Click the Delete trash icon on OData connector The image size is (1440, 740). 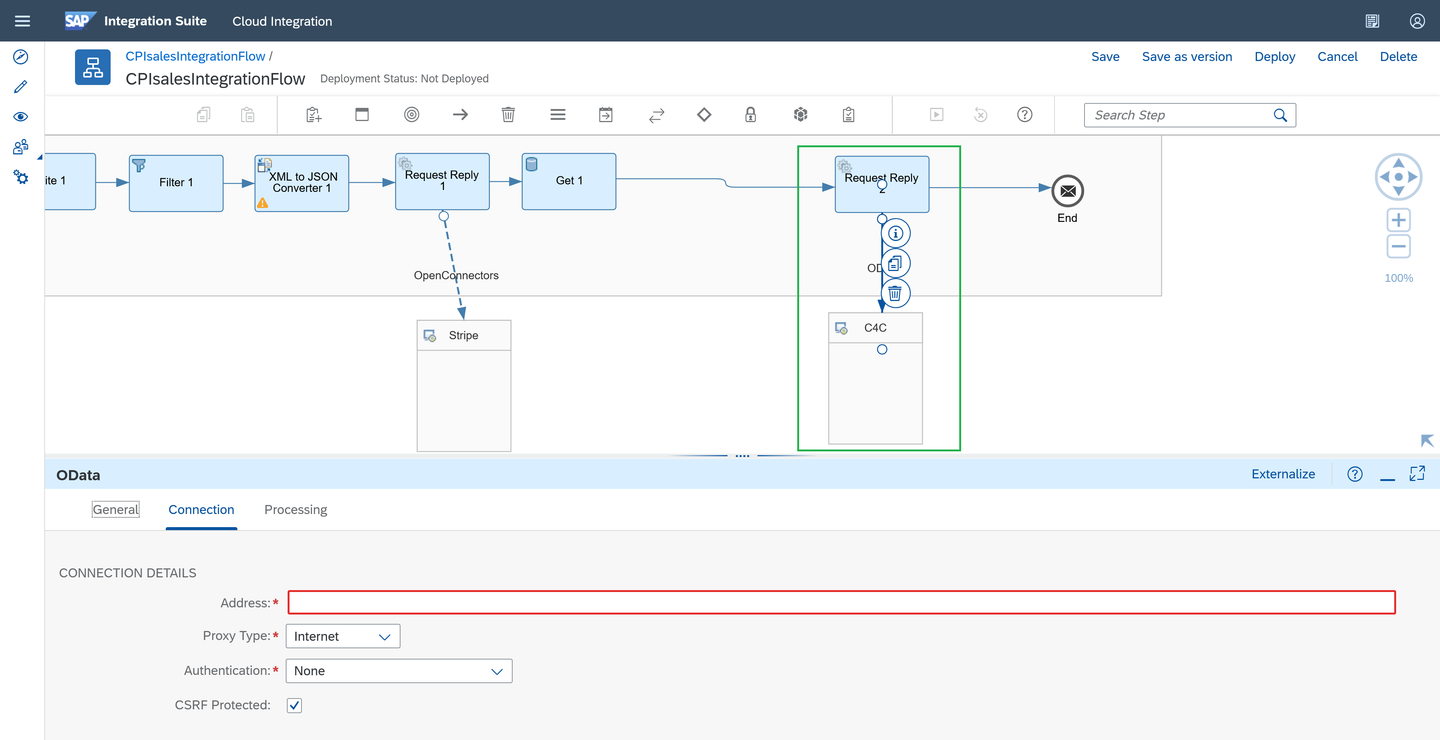coord(895,293)
